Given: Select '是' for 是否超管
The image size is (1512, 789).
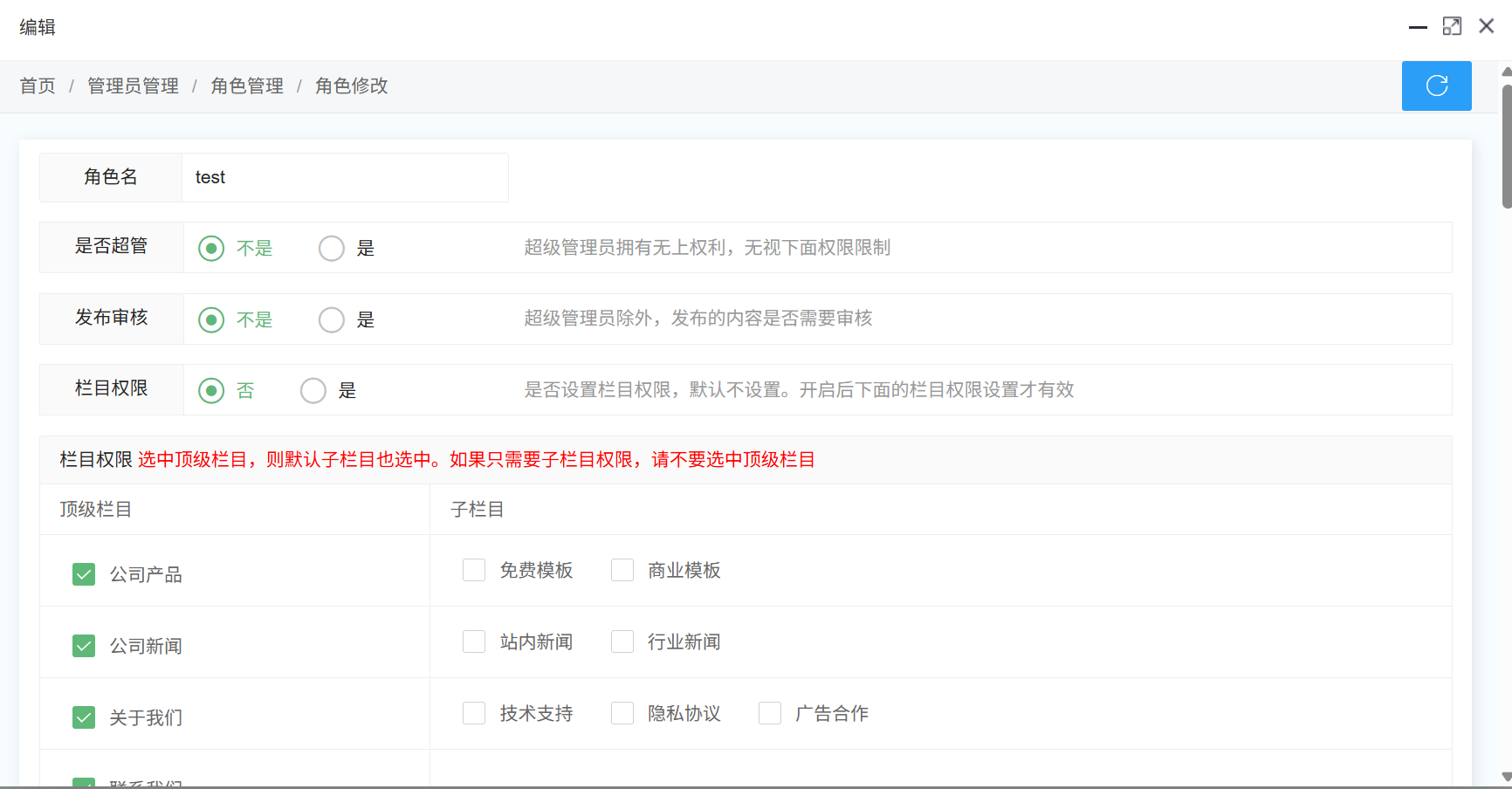Looking at the screenshot, I should coord(332,249).
